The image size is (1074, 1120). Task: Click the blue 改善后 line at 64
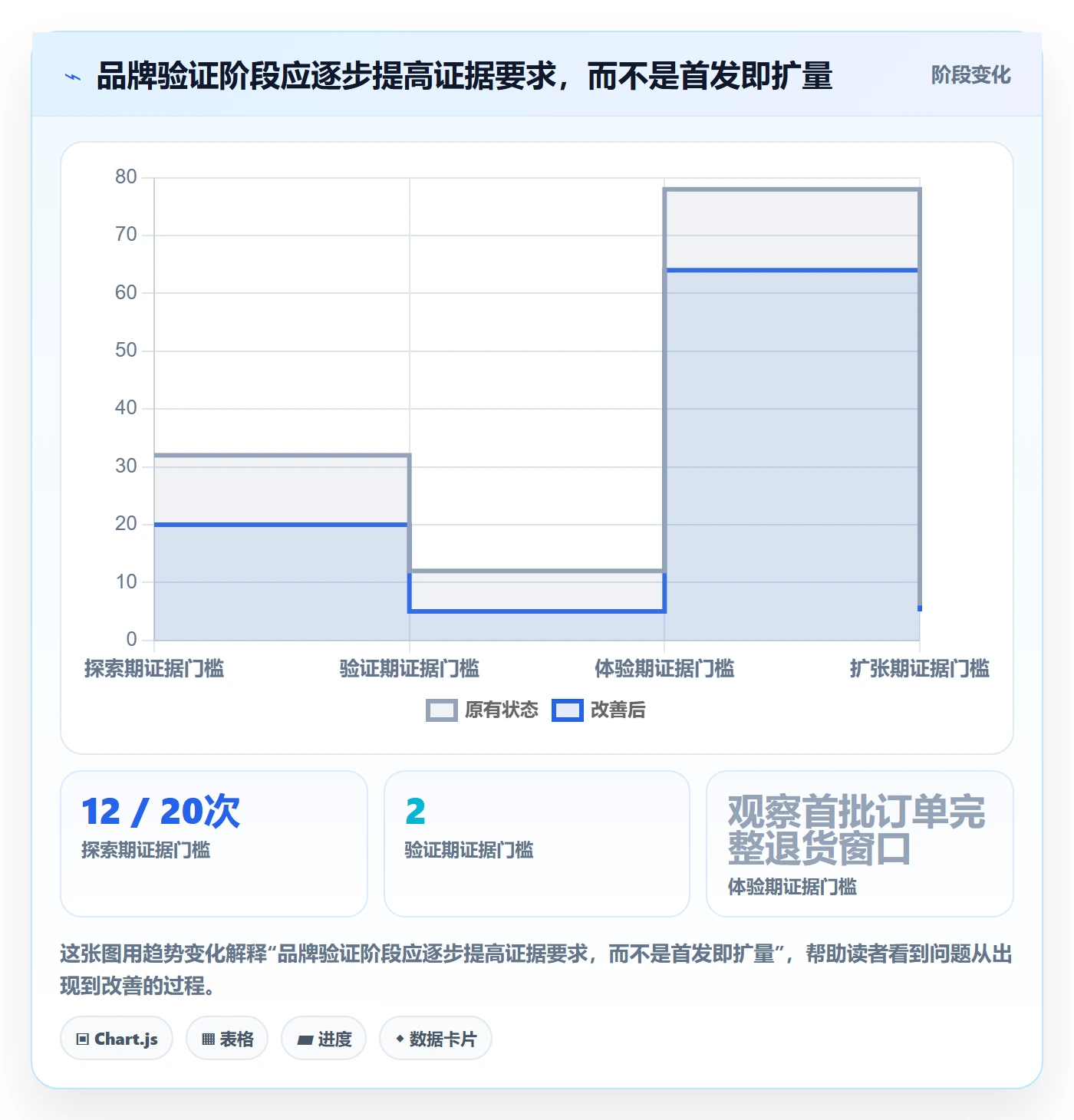click(792, 270)
